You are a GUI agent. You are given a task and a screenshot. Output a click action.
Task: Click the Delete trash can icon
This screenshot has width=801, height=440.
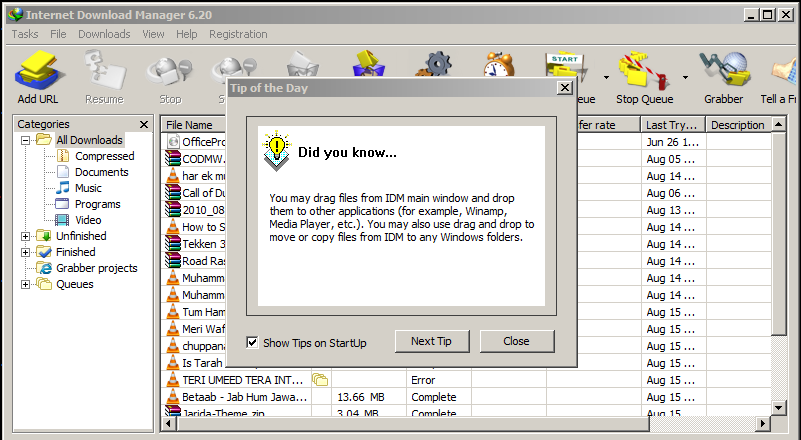[303, 65]
